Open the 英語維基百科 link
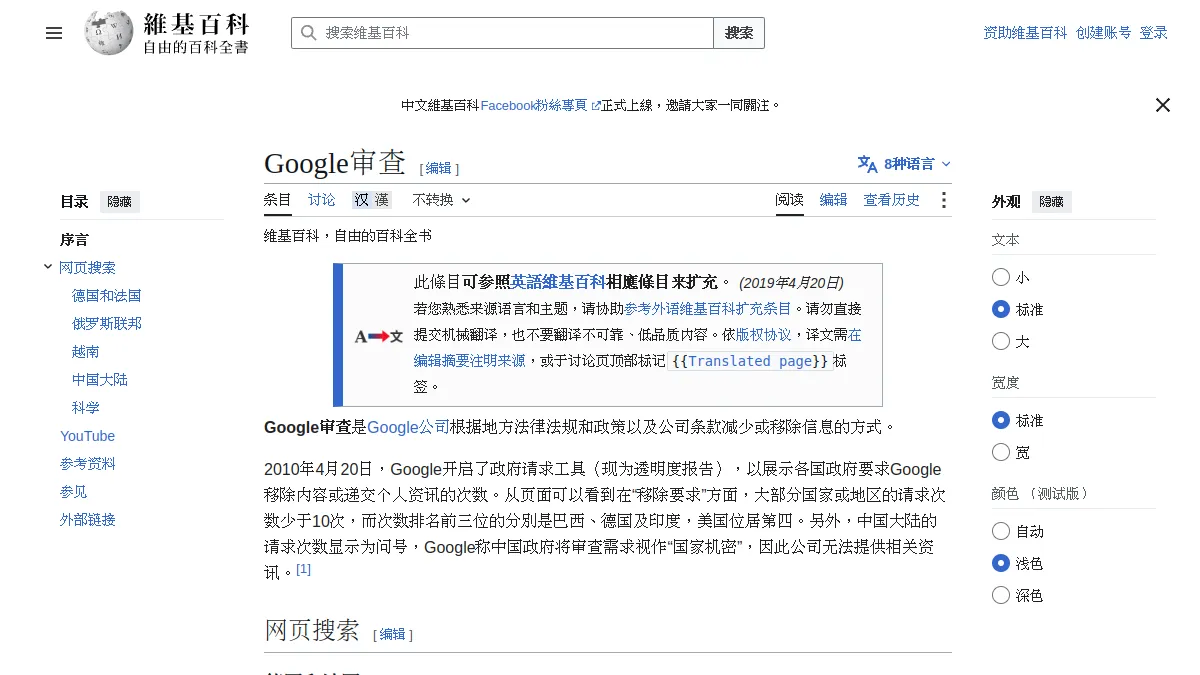Image resolution: width=1200 pixels, height=675 pixels. [558, 282]
